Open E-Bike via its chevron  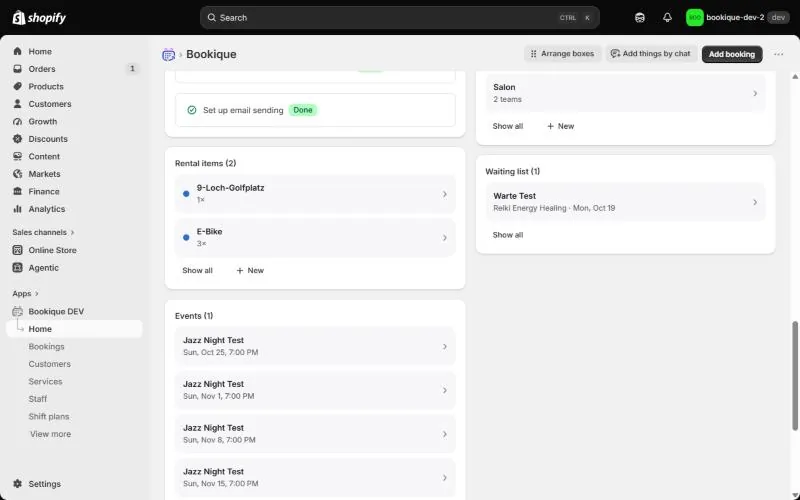point(445,238)
